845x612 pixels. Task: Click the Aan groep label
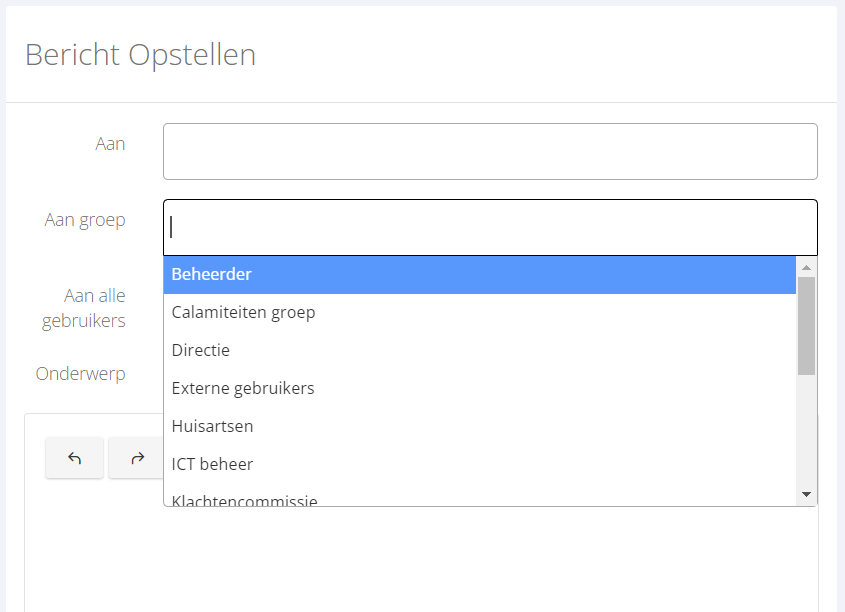pos(85,220)
